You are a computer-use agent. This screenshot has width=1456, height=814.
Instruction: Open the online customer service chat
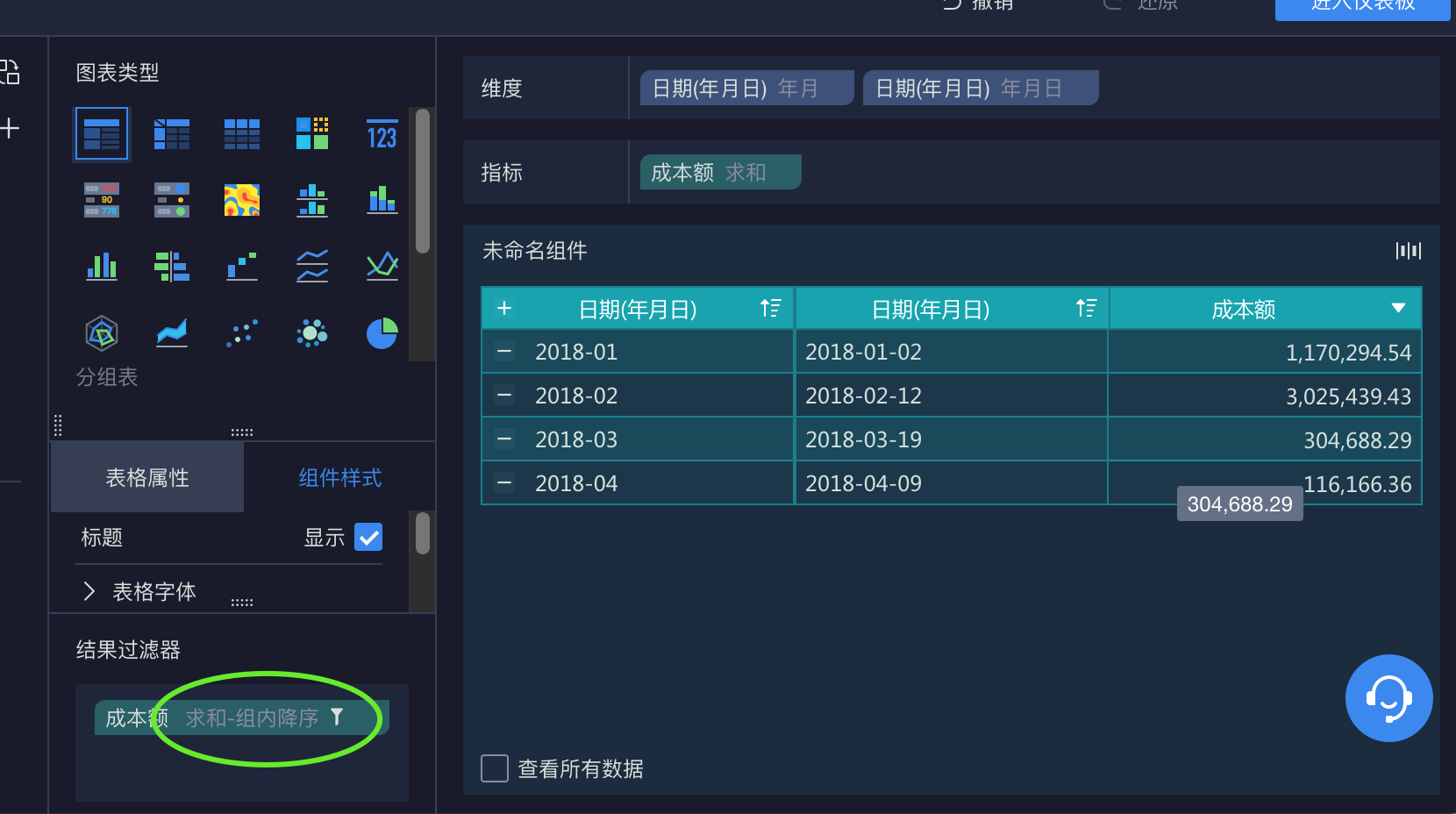pyautogui.click(x=1388, y=698)
